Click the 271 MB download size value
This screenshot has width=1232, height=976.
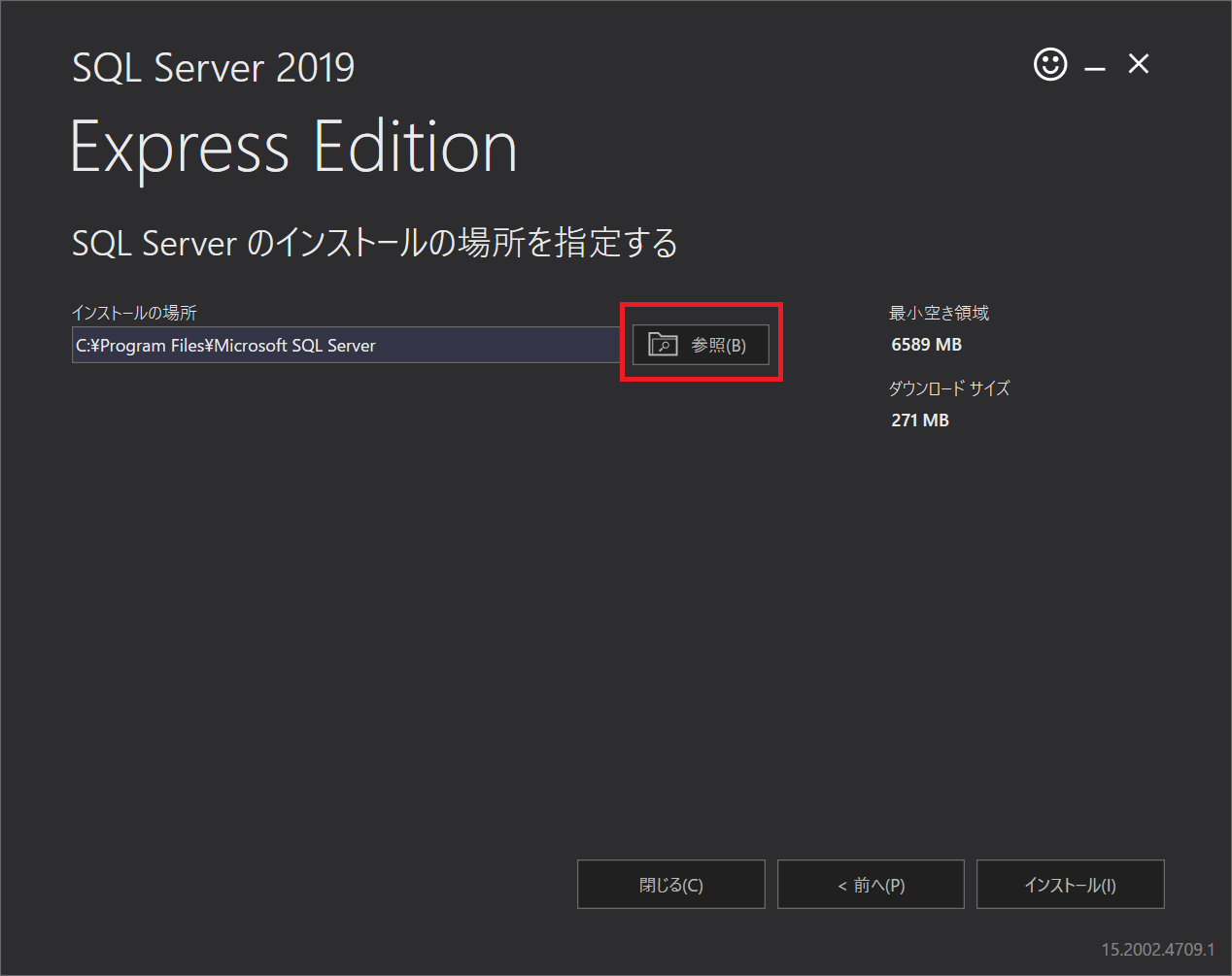[920, 421]
